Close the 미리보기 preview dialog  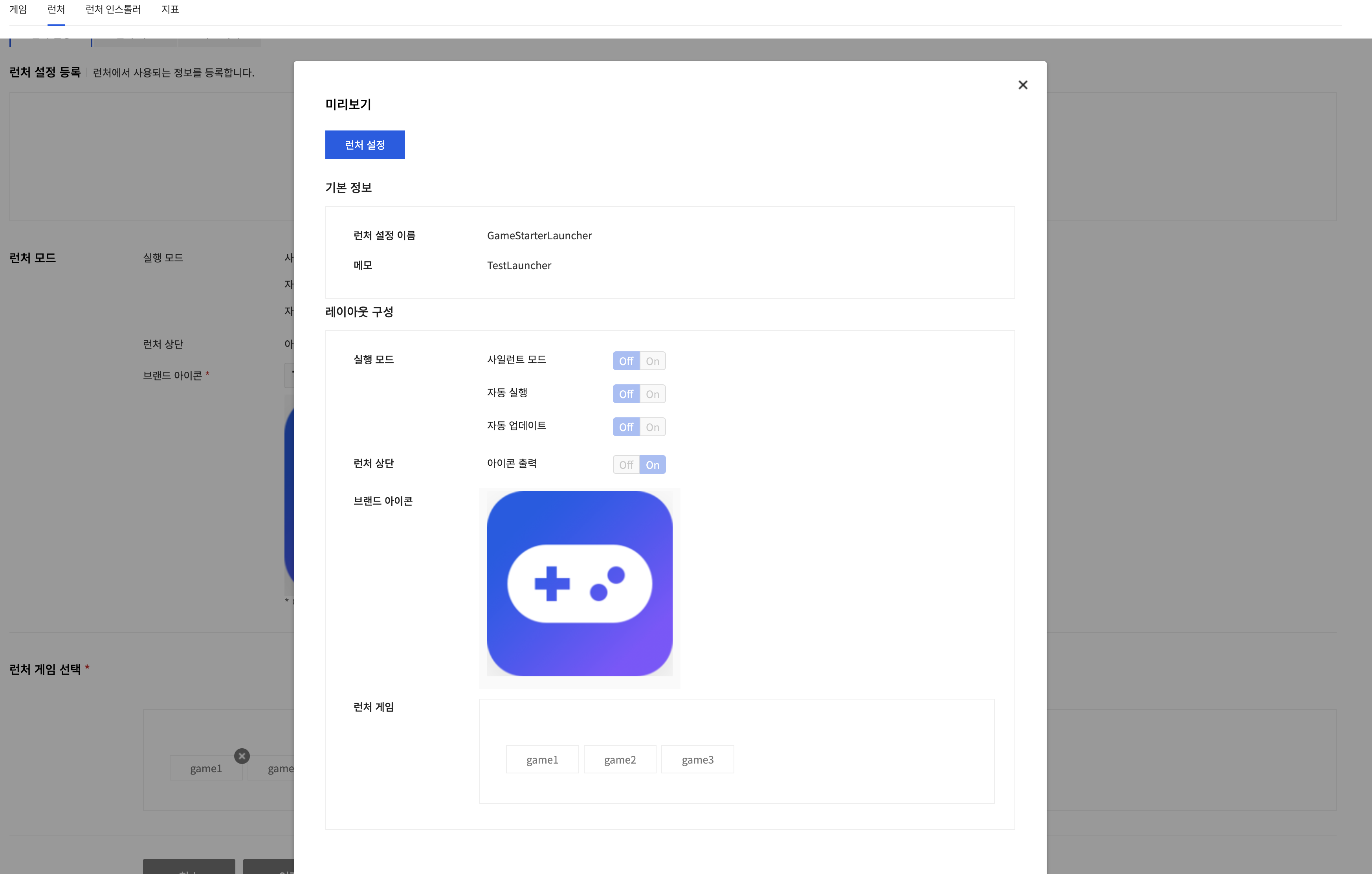pyautogui.click(x=1022, y=84)
